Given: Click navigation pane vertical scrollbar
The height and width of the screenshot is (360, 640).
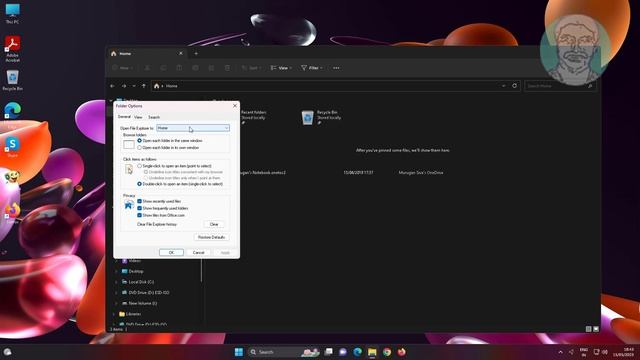Looking at the screenshot, I should click(202, 269).
